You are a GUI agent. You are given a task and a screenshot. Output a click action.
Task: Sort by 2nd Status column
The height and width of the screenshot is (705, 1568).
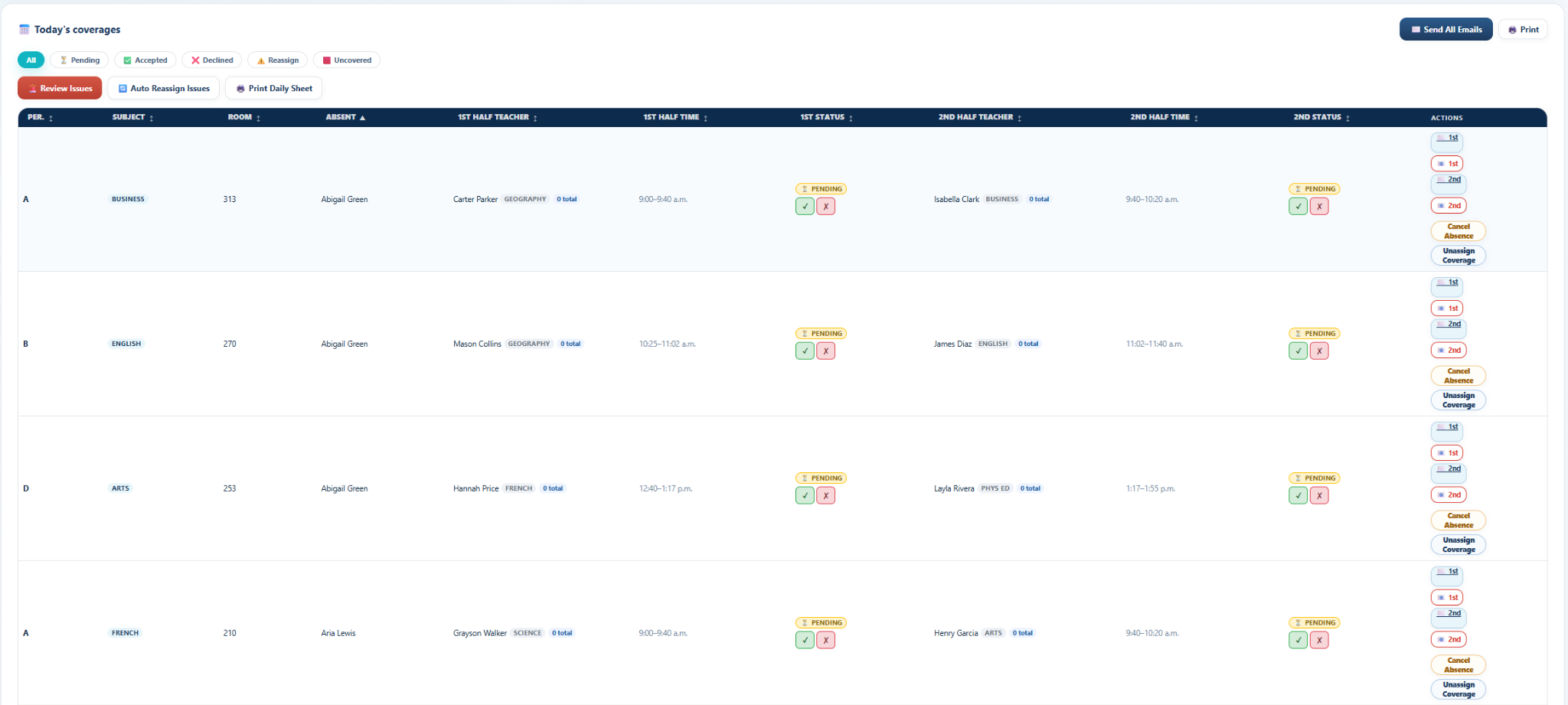[1322, 117]
